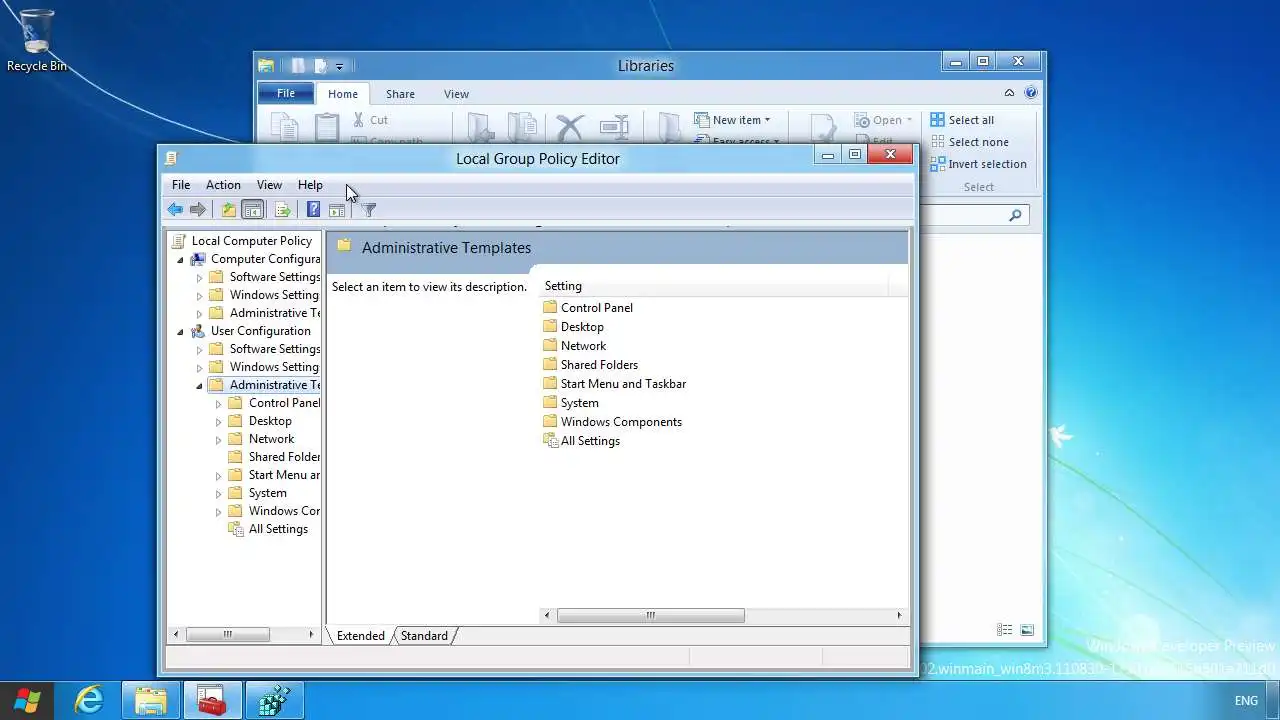Open the Help menu
Screen dimensions: 1280x720
310,185
